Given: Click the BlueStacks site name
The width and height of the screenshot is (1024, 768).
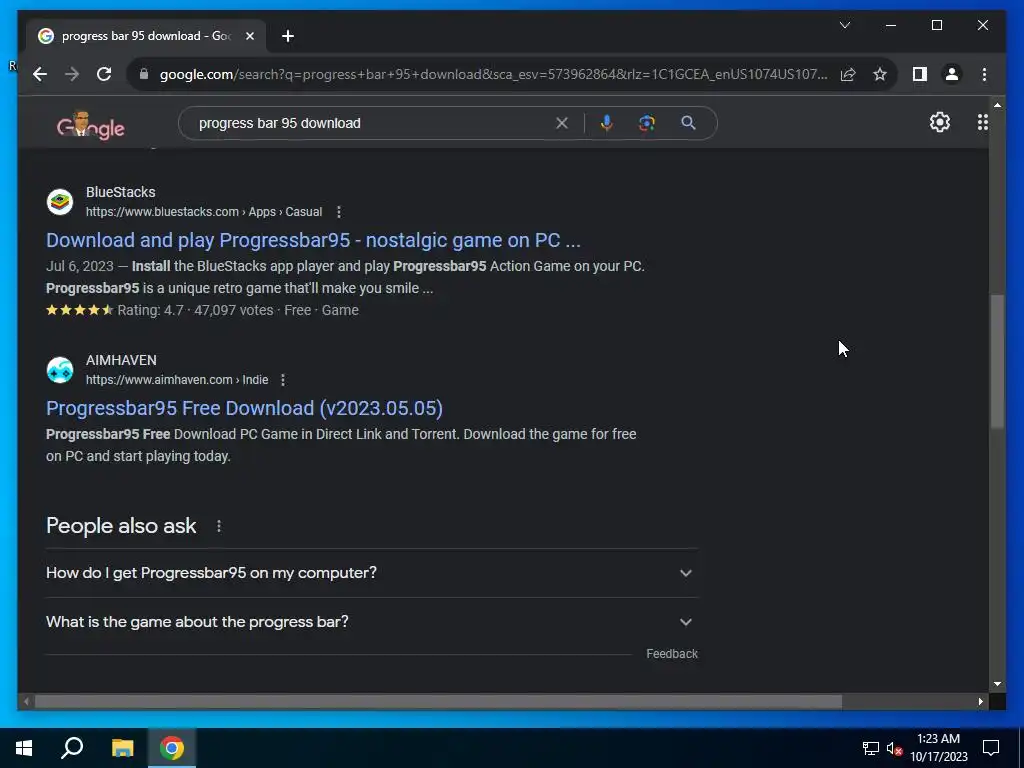Looking at the screenshot, I should [x=121, y=192].
